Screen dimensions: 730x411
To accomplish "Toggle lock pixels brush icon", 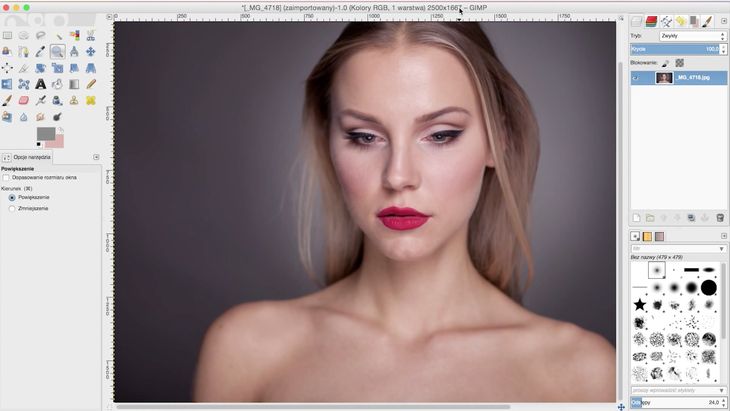I will click(665, 63).
